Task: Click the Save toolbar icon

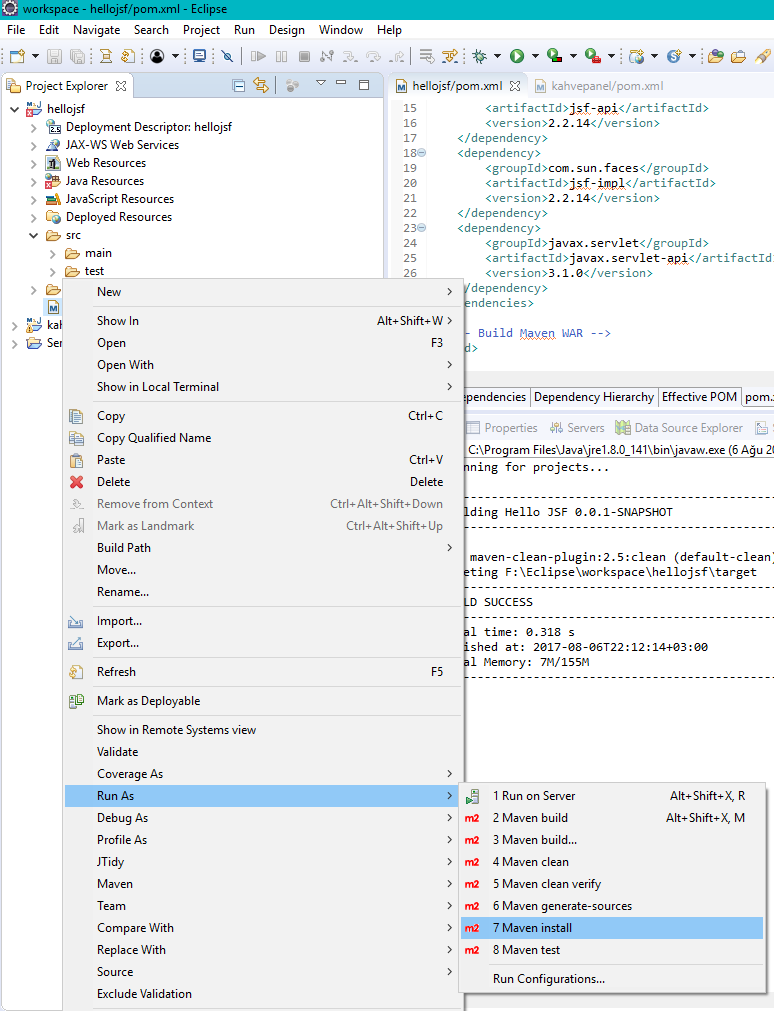Action: coord(54,57)
